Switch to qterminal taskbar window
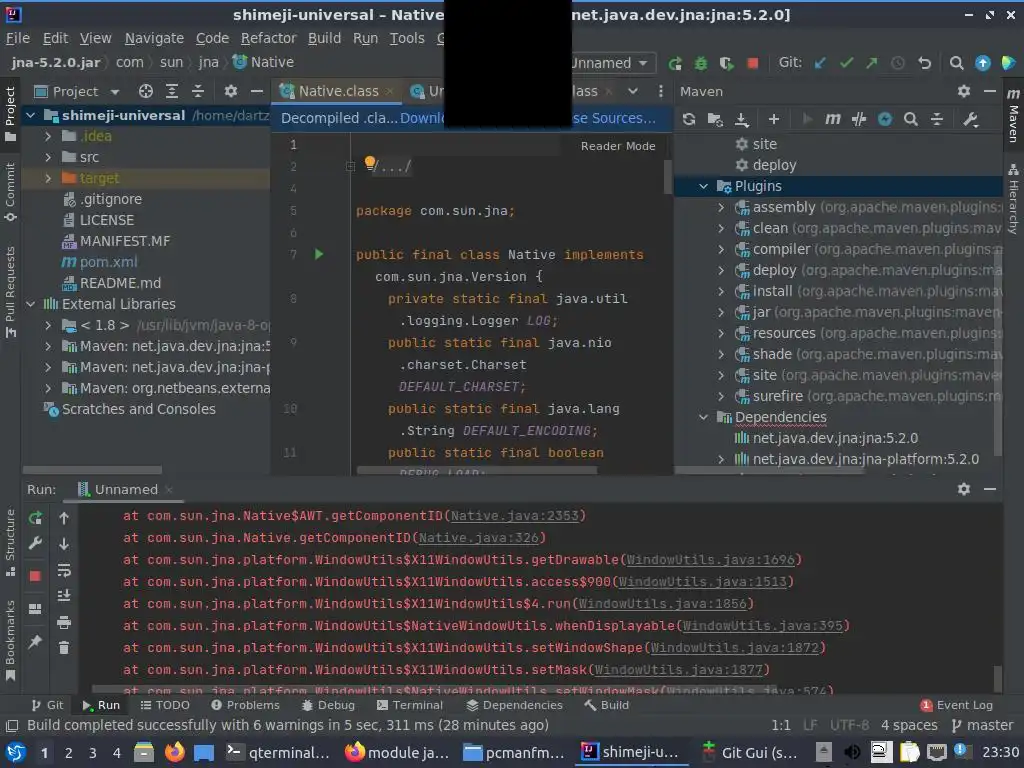 point(278,752)
